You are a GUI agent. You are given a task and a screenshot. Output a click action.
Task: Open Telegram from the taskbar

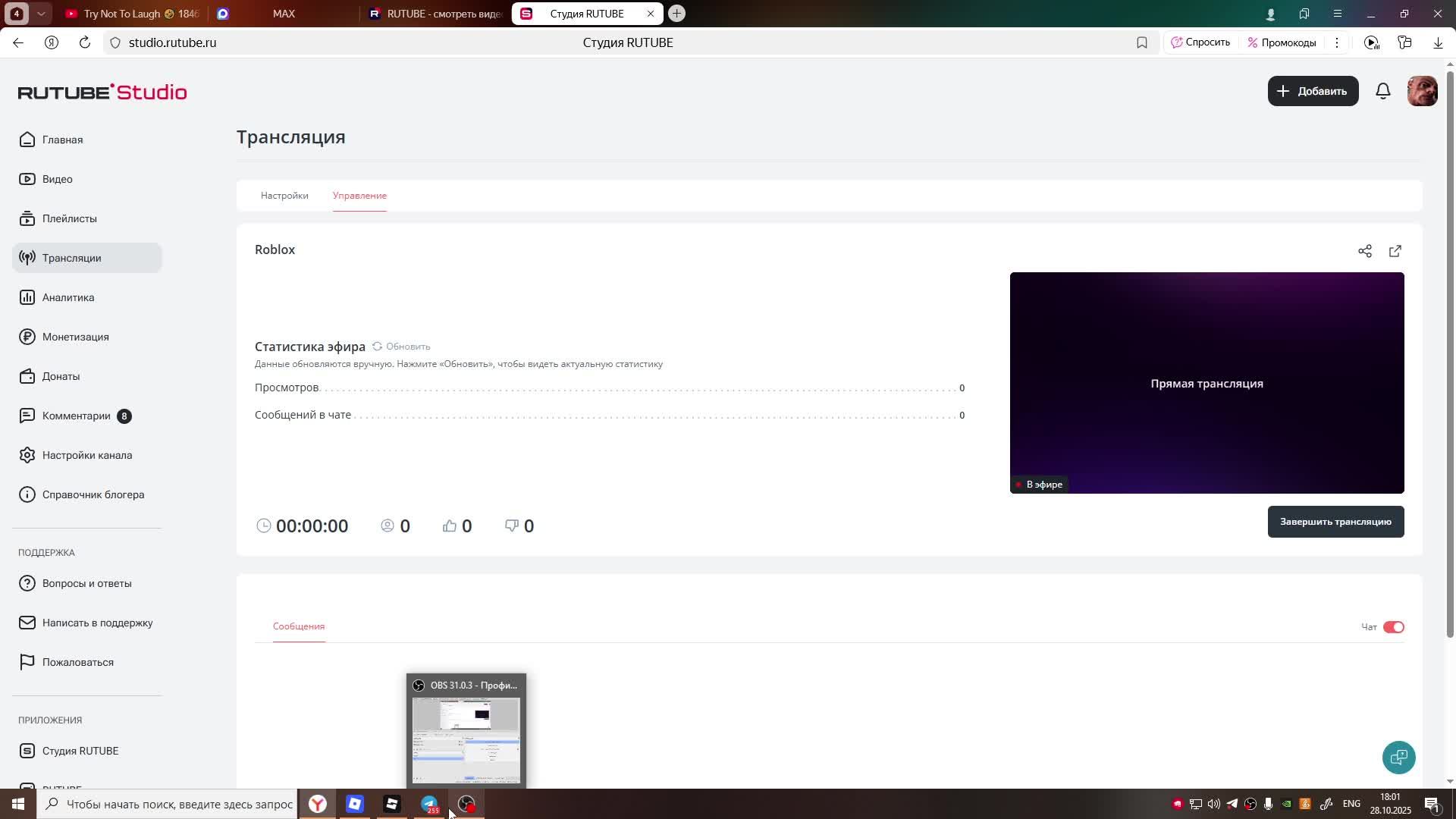(x=429, y=804)
